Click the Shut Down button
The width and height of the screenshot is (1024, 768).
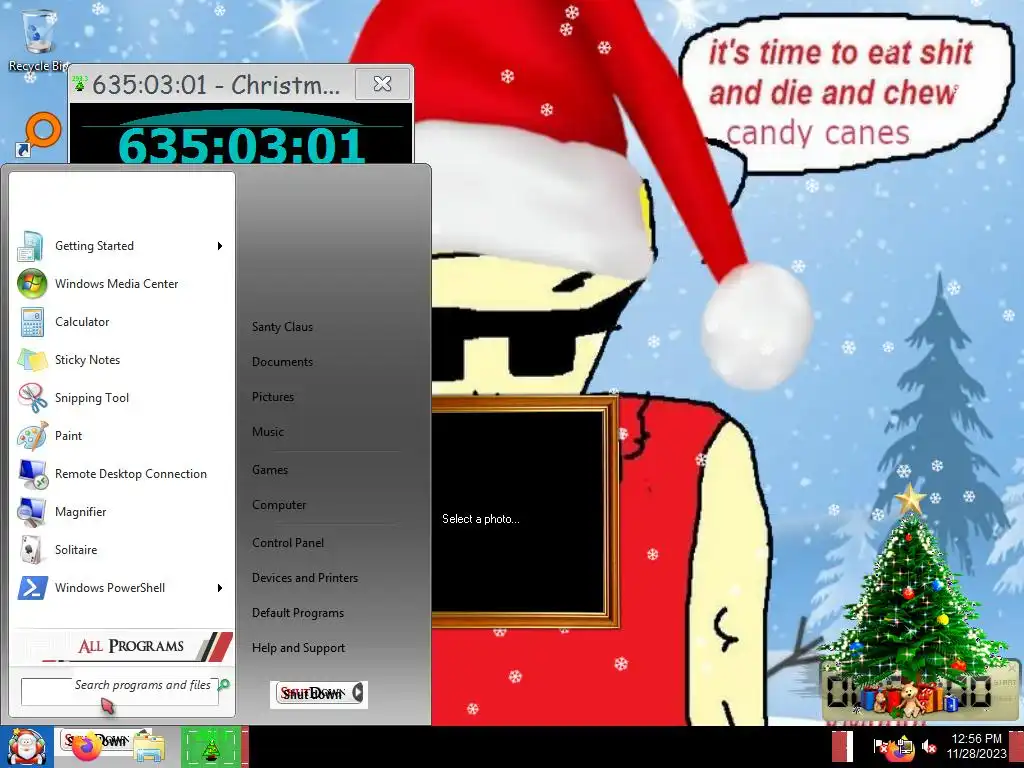tap(313, 693)
